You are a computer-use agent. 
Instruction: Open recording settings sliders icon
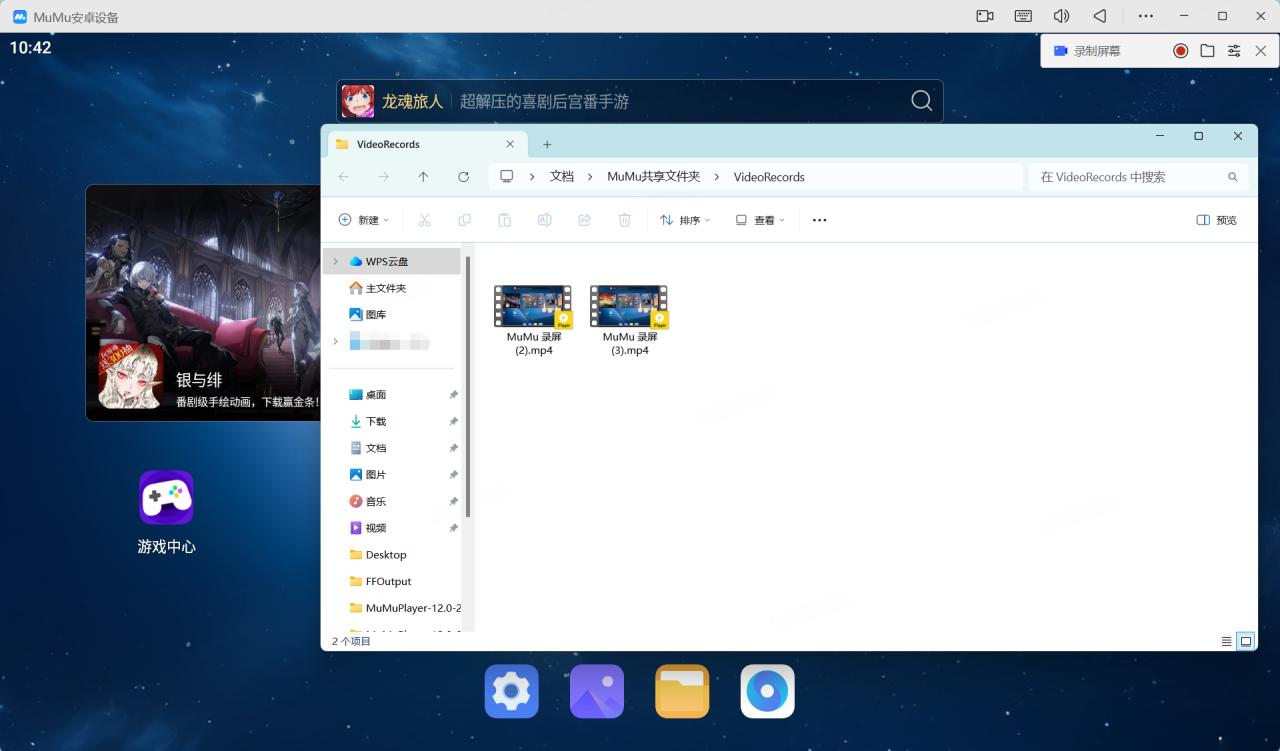(1234, 51)
